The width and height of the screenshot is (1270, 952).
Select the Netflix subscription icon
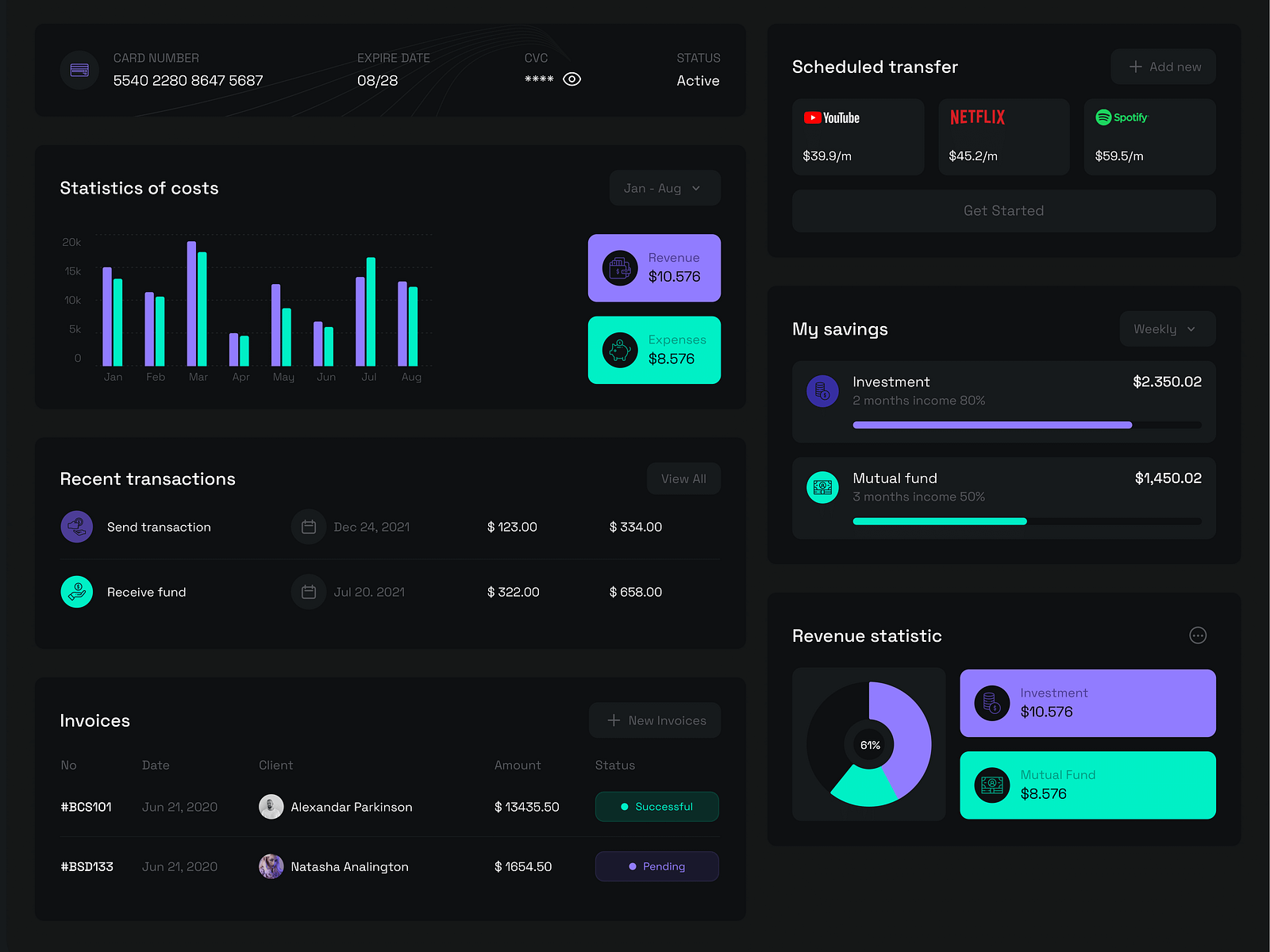pos(976,117)
